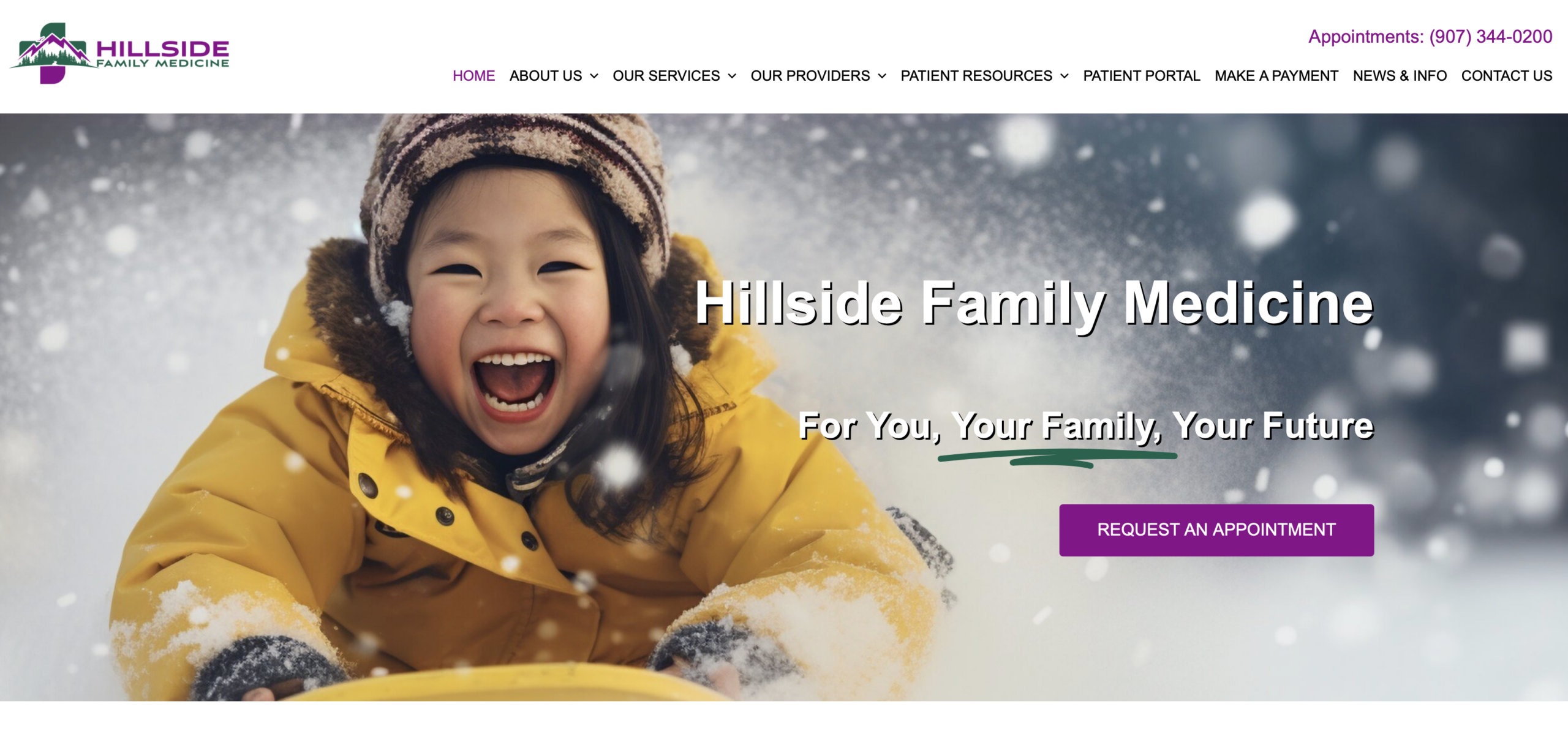1568x753 pixels.
Task: Click Request an Appointment button
Action: (x=1216, y=530)
